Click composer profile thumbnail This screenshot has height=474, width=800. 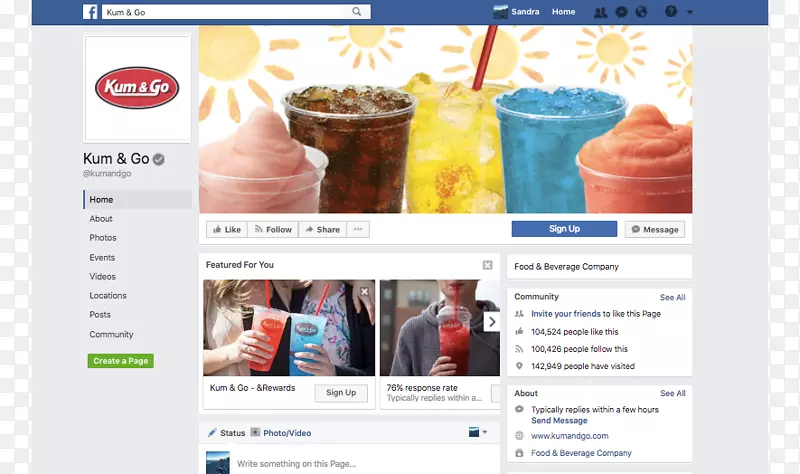click(x=218, y=462)
